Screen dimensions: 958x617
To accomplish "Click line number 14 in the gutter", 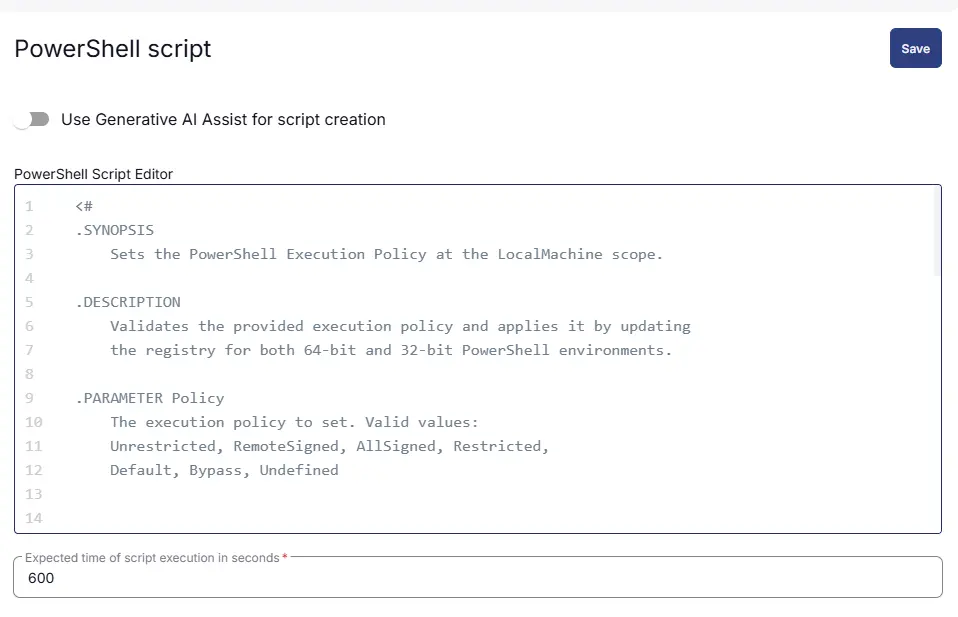I will (33, 518).
